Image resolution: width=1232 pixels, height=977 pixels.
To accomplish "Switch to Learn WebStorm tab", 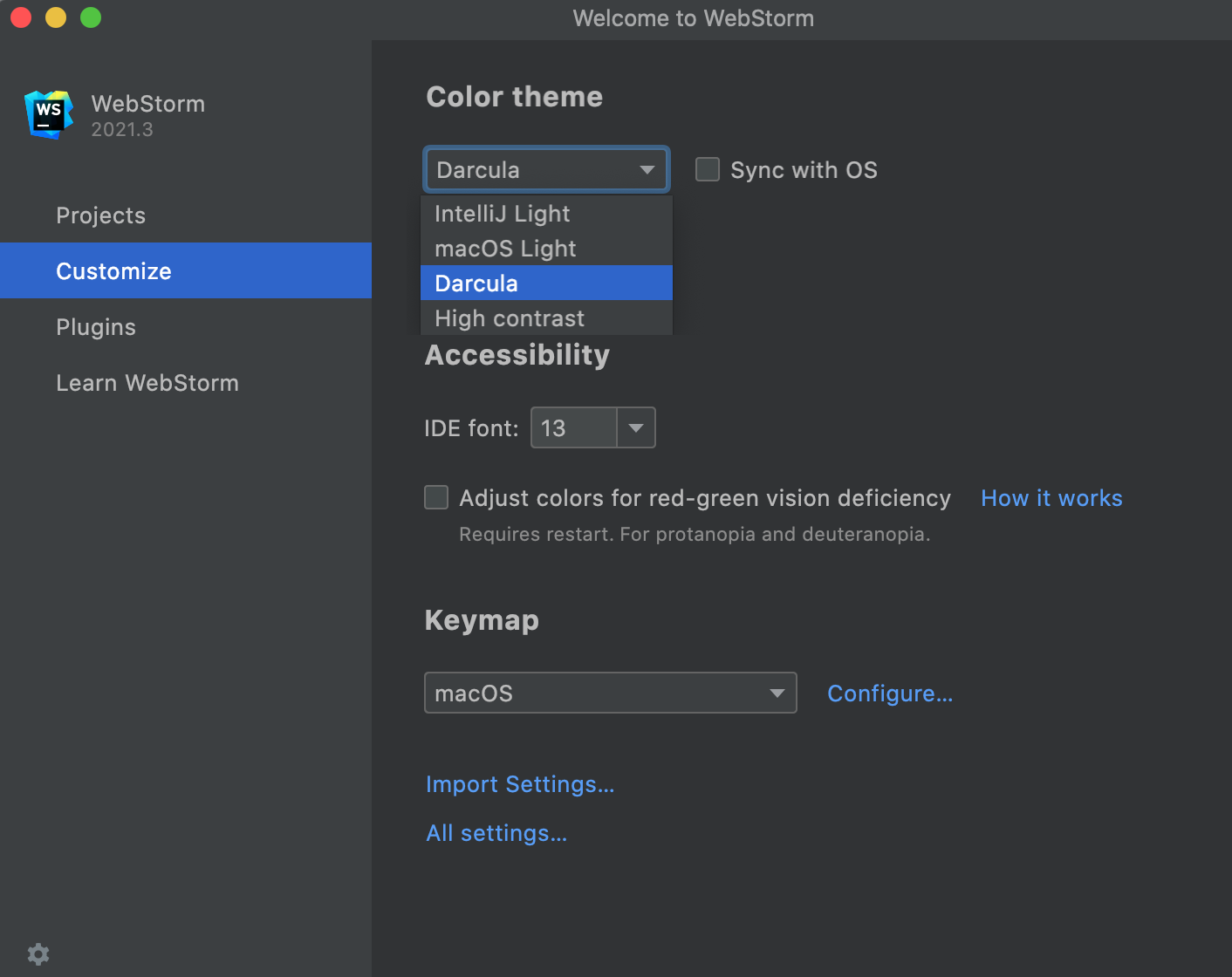I will coord(186,383).
